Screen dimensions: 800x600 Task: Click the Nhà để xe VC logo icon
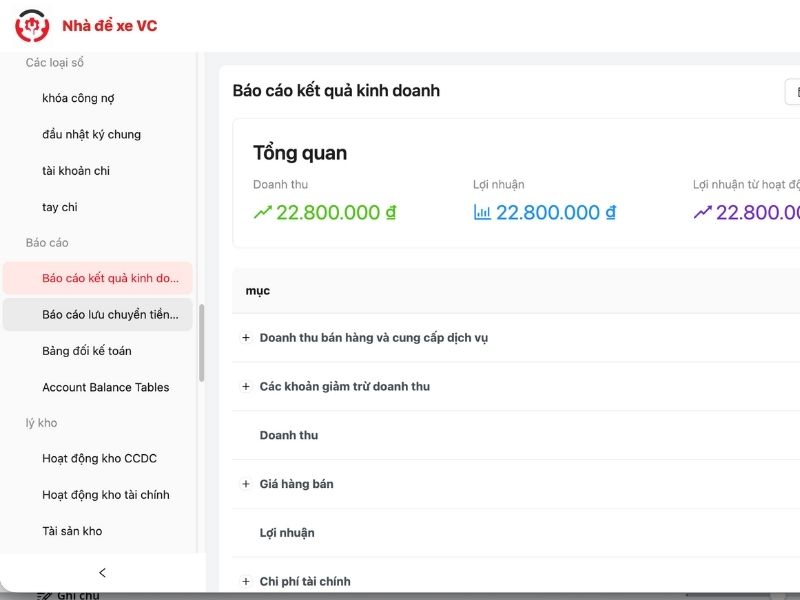tap(32, 26)
